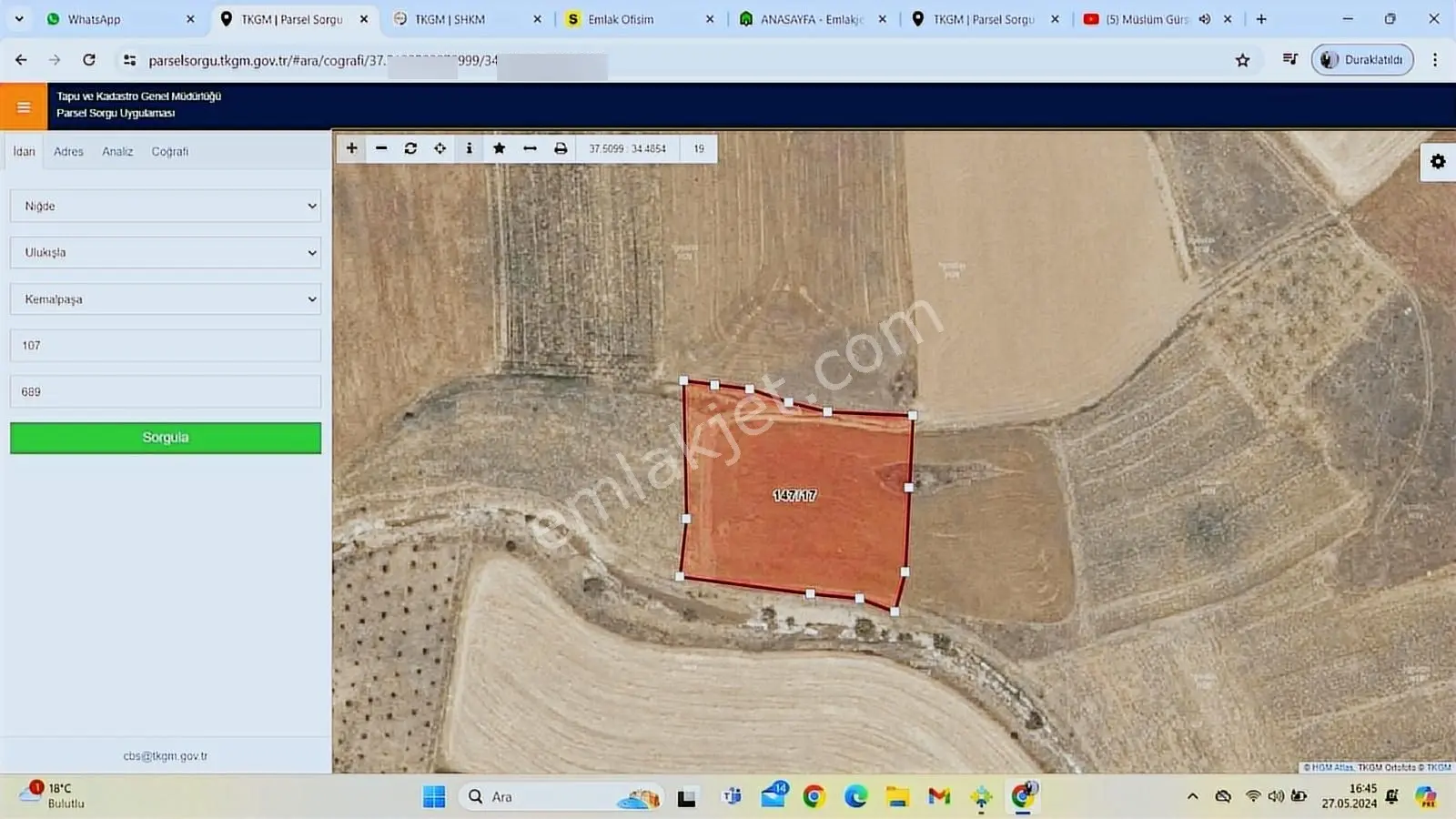Select the distance measure line tool
Image resolution: width=1456 pixels, height=819 pixels.
[530, 148]
